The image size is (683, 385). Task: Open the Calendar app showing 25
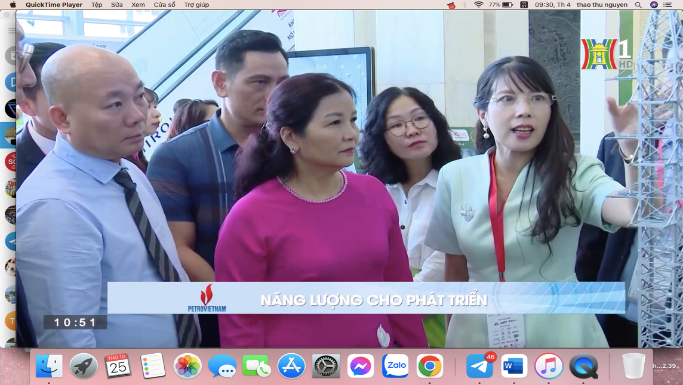[118, 366]
